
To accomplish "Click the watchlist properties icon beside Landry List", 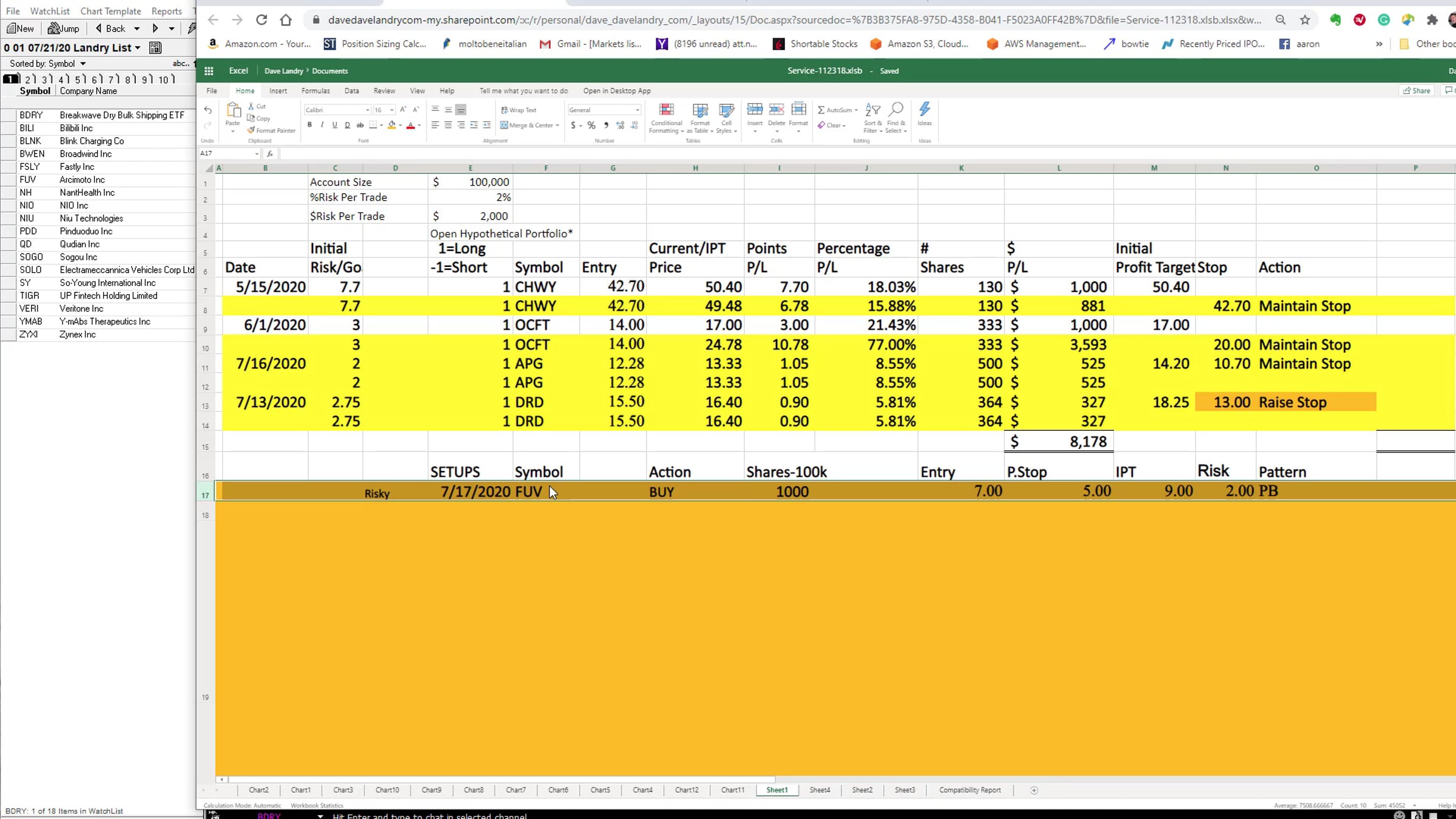I will coord(155,47).
